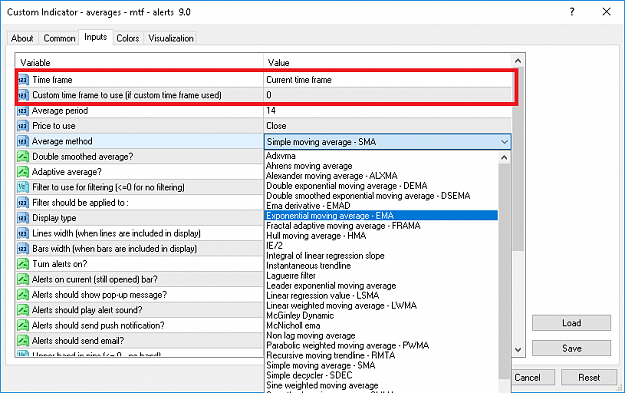Click the icon beside Alerts on current bar?
The height and width of the screenshot is (393, 625).
23,279
